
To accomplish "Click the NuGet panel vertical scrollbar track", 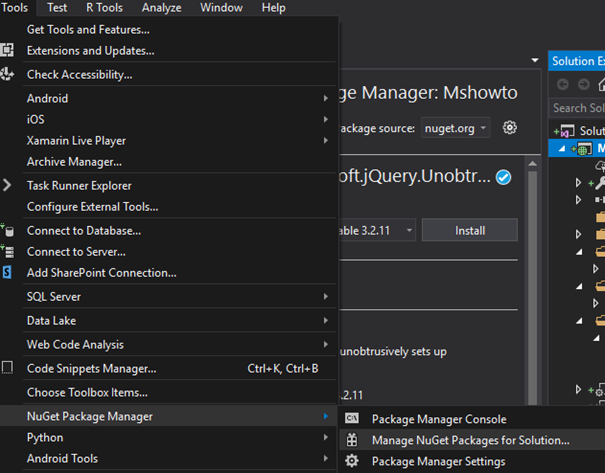I will (x=532, y=287).
